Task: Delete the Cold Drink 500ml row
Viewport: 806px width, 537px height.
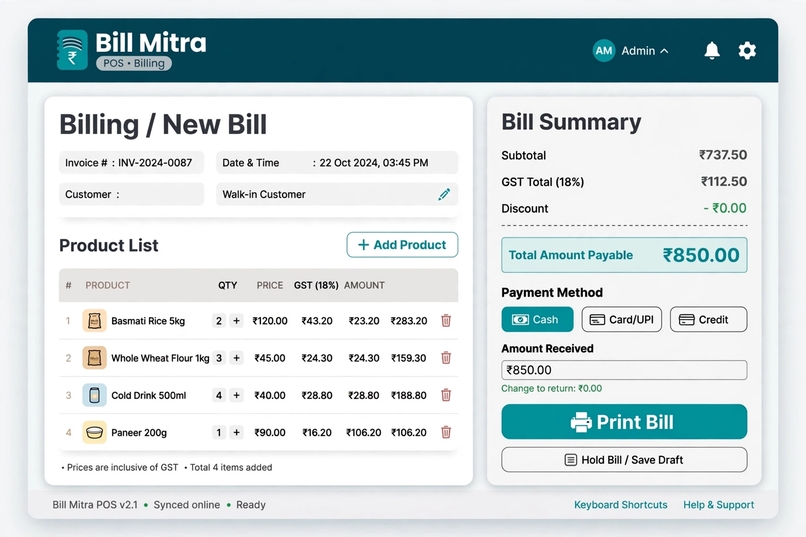Action: [446, 395]
